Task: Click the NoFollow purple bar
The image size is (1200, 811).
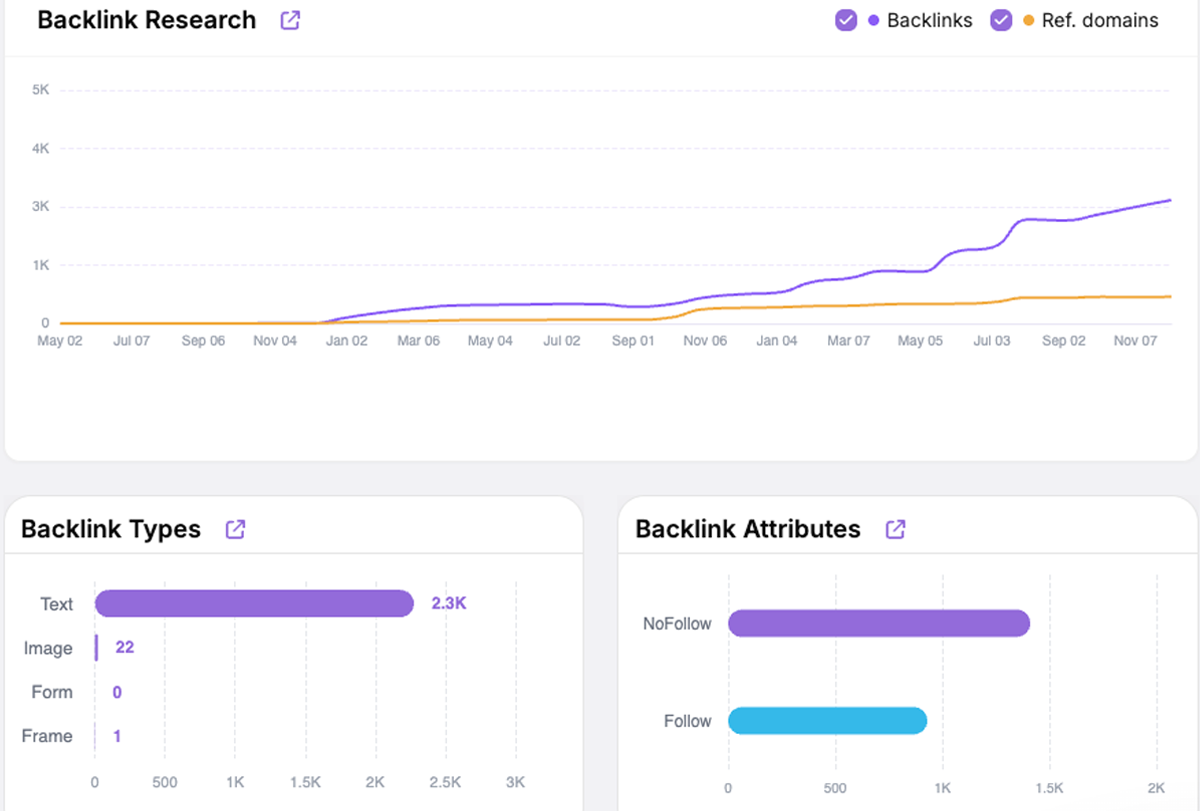Action: tap(879, 624)
